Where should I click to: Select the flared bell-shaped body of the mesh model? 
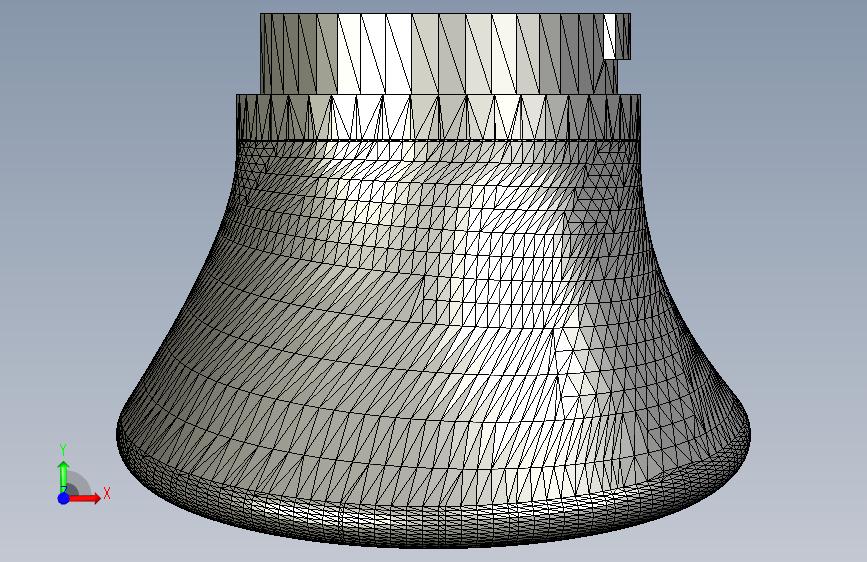[x=434, y=343]
